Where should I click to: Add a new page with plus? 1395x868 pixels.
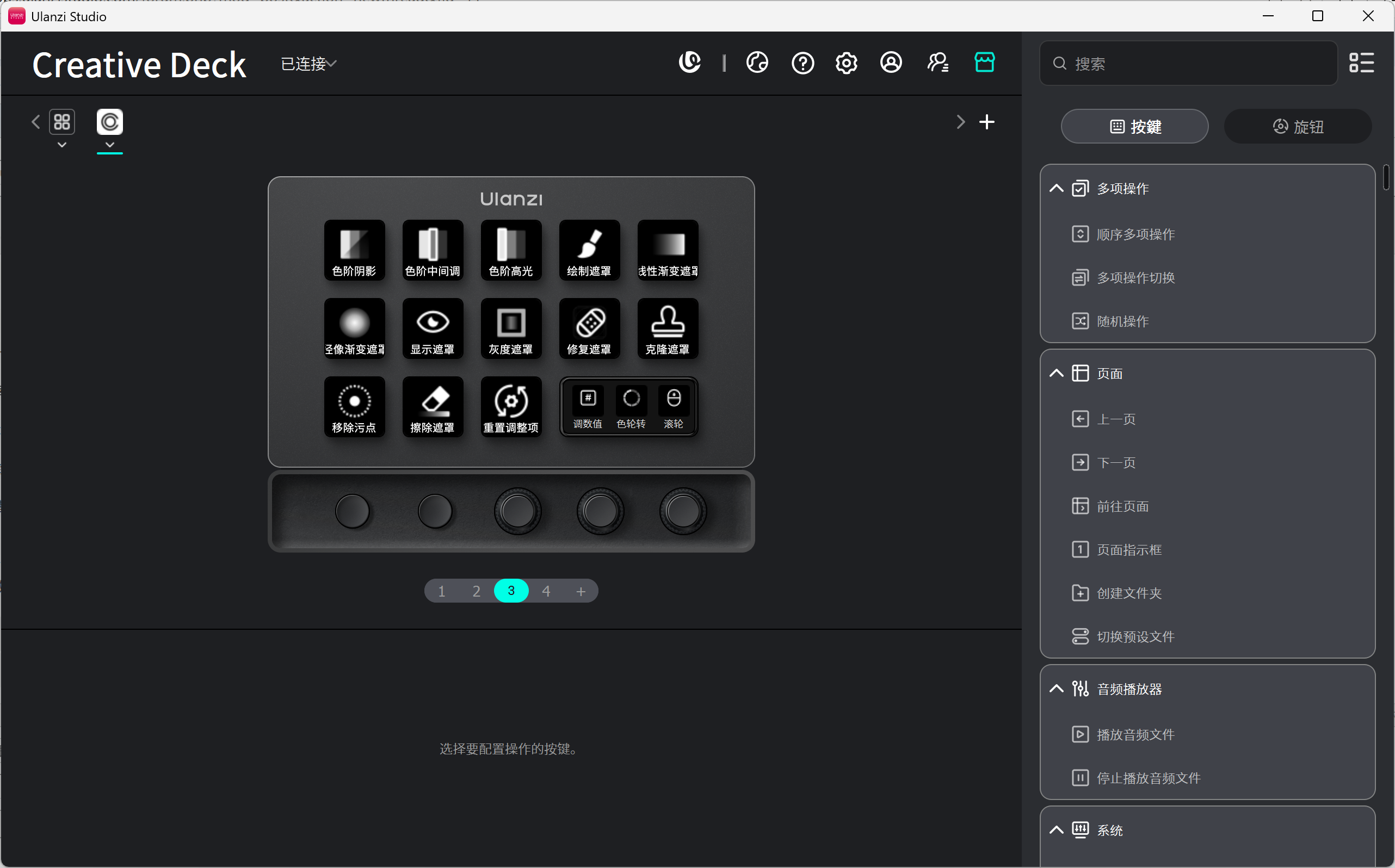tap(581, 591)
